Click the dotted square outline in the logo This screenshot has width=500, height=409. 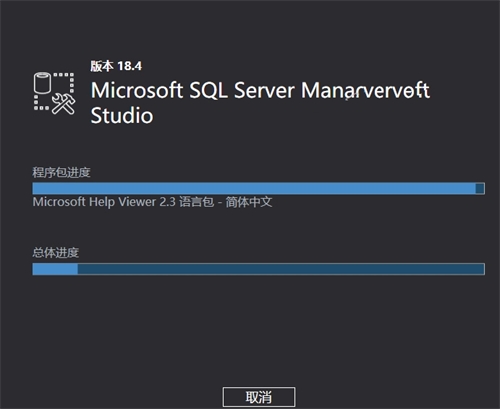54,91
